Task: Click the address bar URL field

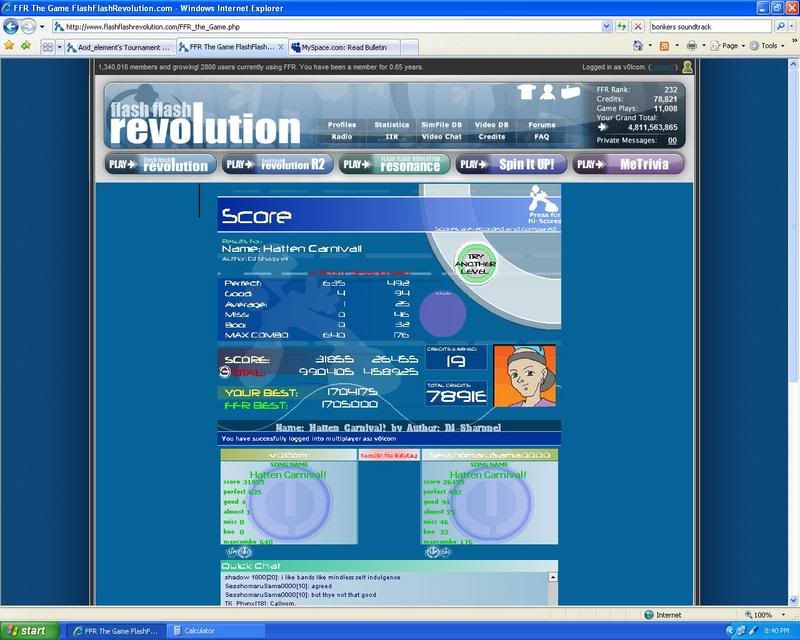Action: [x=327, y=27]
